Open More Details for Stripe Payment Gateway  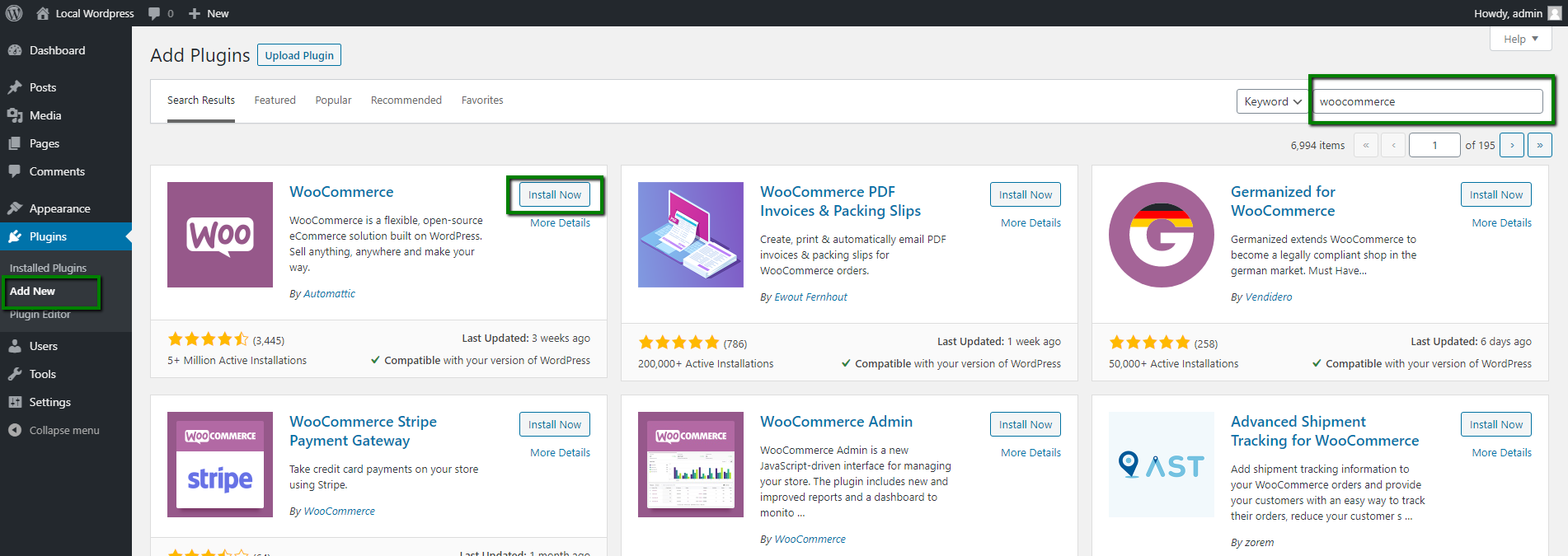click(x=560, y=453)
